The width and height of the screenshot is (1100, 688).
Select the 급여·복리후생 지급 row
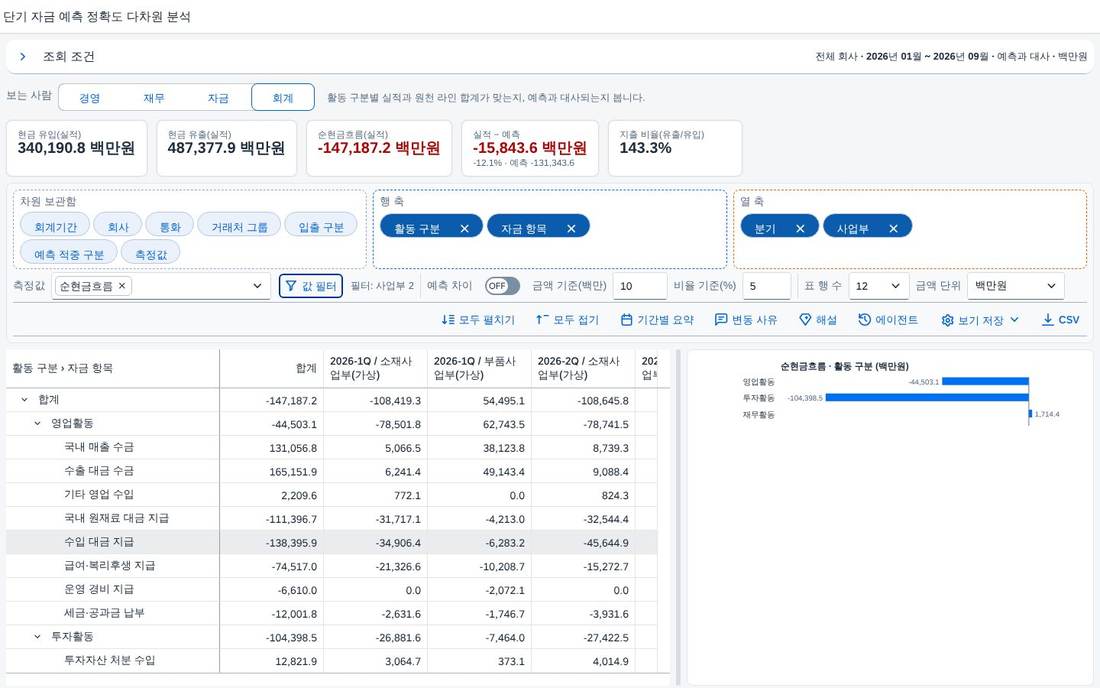[332, 566]
